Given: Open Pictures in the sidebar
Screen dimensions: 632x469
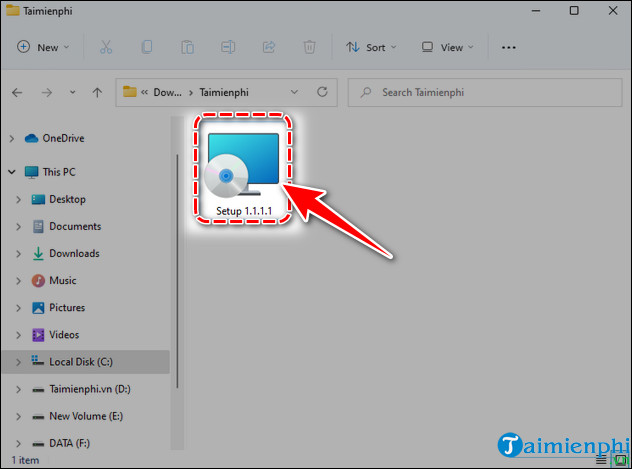Looking at the screenshot, I should click(x=58, y=308).
